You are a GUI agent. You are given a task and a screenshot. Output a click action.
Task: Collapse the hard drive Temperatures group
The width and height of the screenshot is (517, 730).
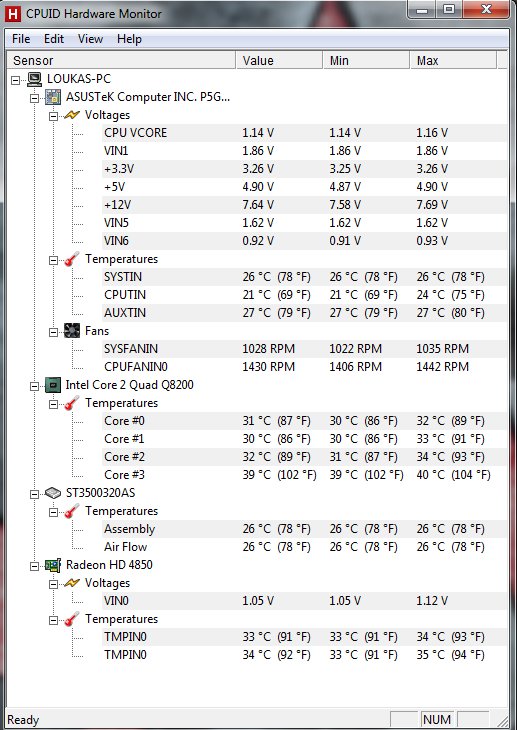[x=54, y=512]
